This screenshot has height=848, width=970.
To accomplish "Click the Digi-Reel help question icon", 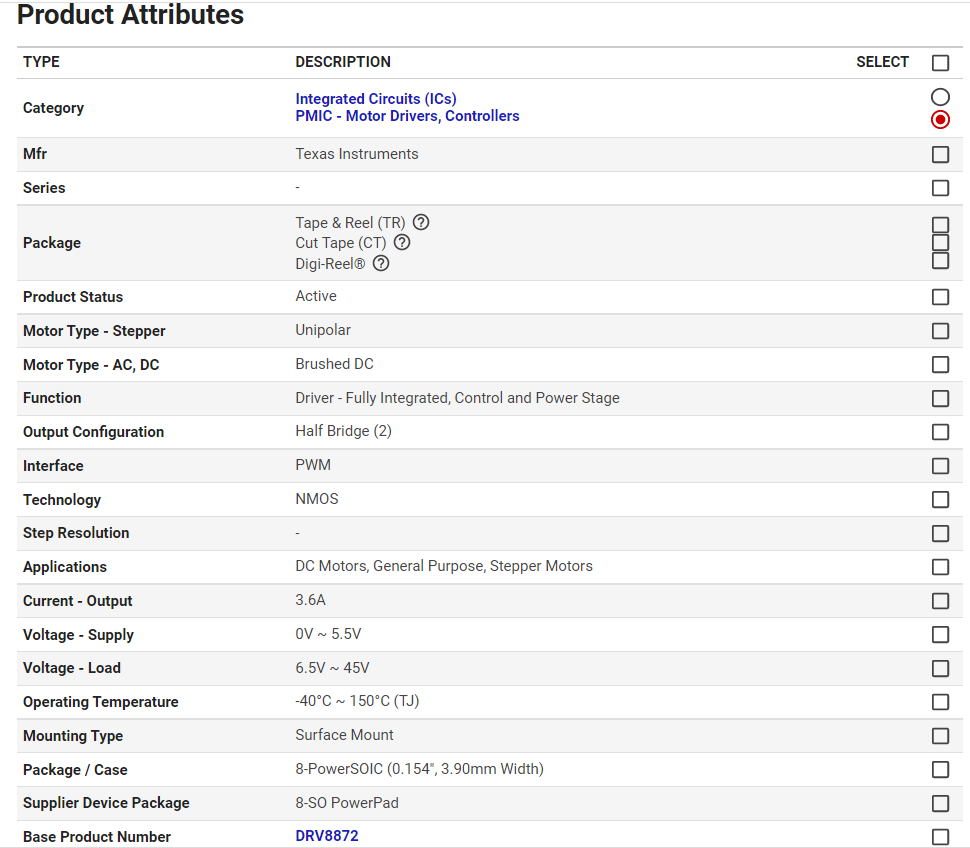I will point(381,264).
